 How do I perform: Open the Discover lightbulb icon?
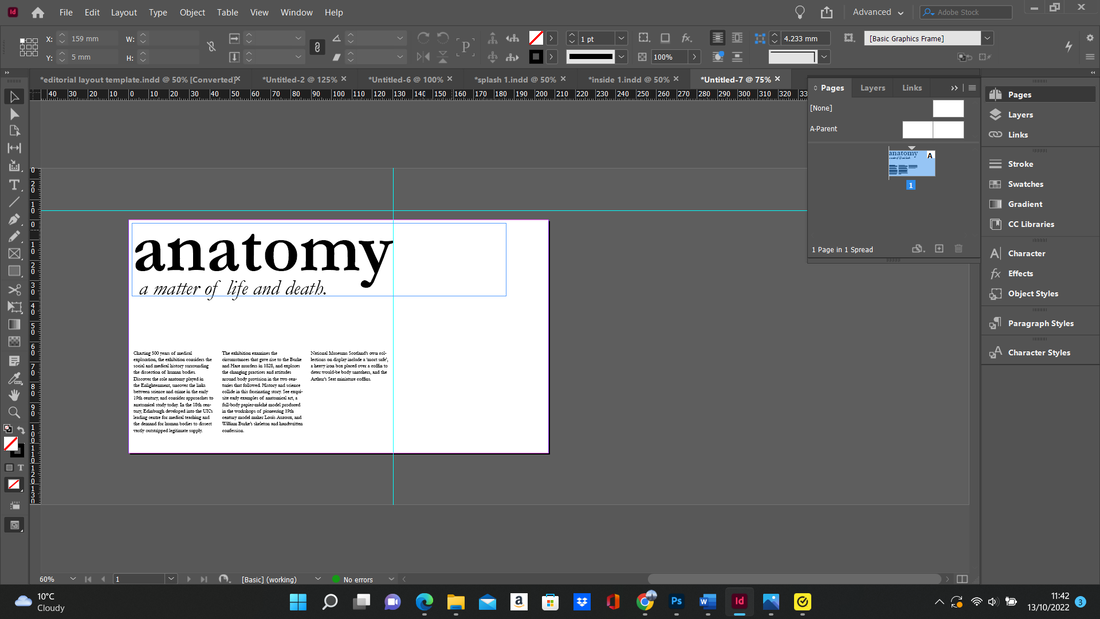click(x=800, y=13)
